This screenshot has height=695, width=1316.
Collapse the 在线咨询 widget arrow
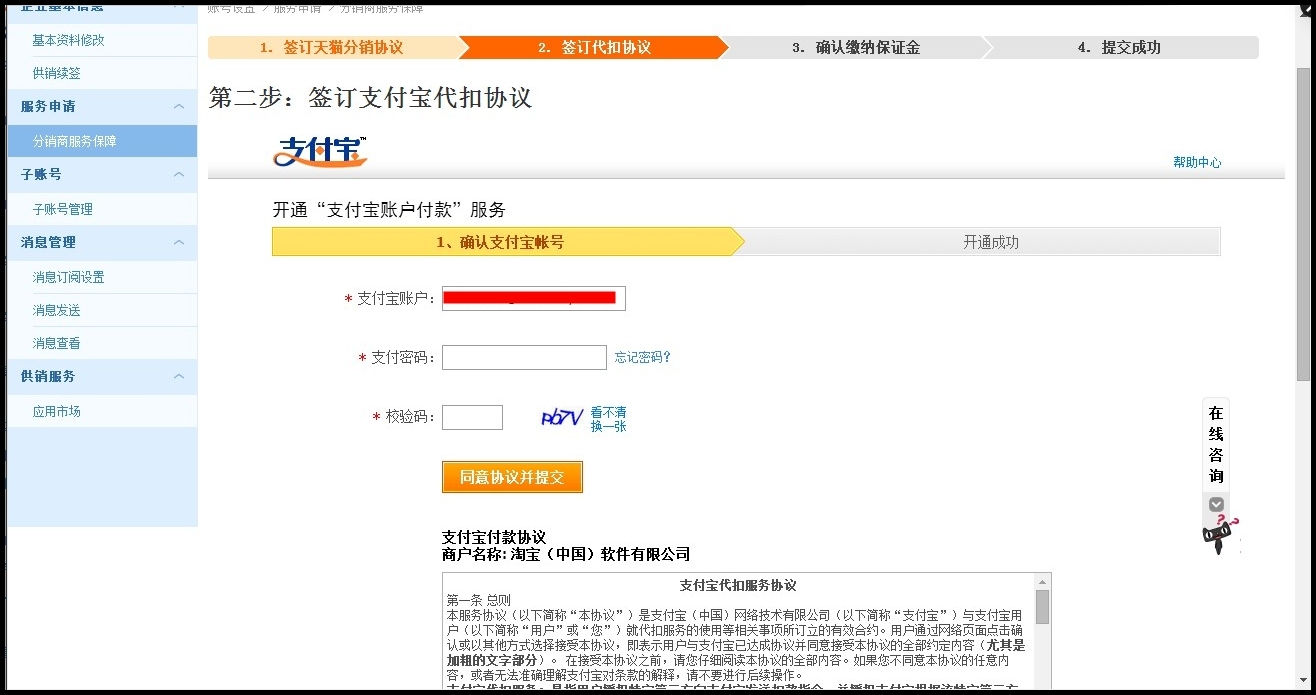(1216, 504)
